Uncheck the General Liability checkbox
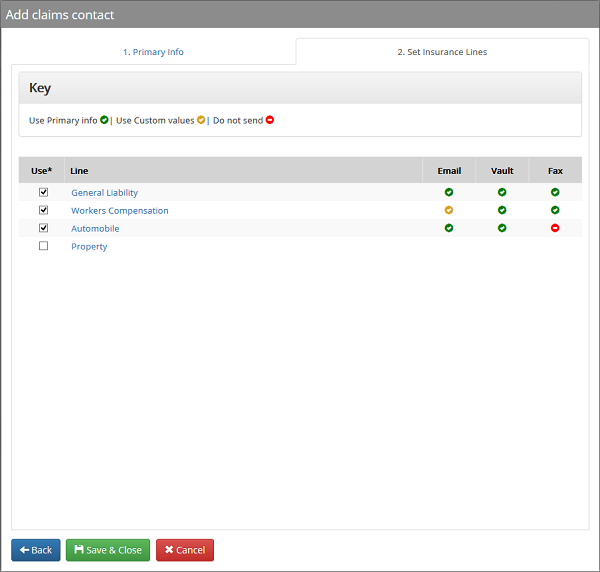Screen dimensions: 600x572 point(43,192)
